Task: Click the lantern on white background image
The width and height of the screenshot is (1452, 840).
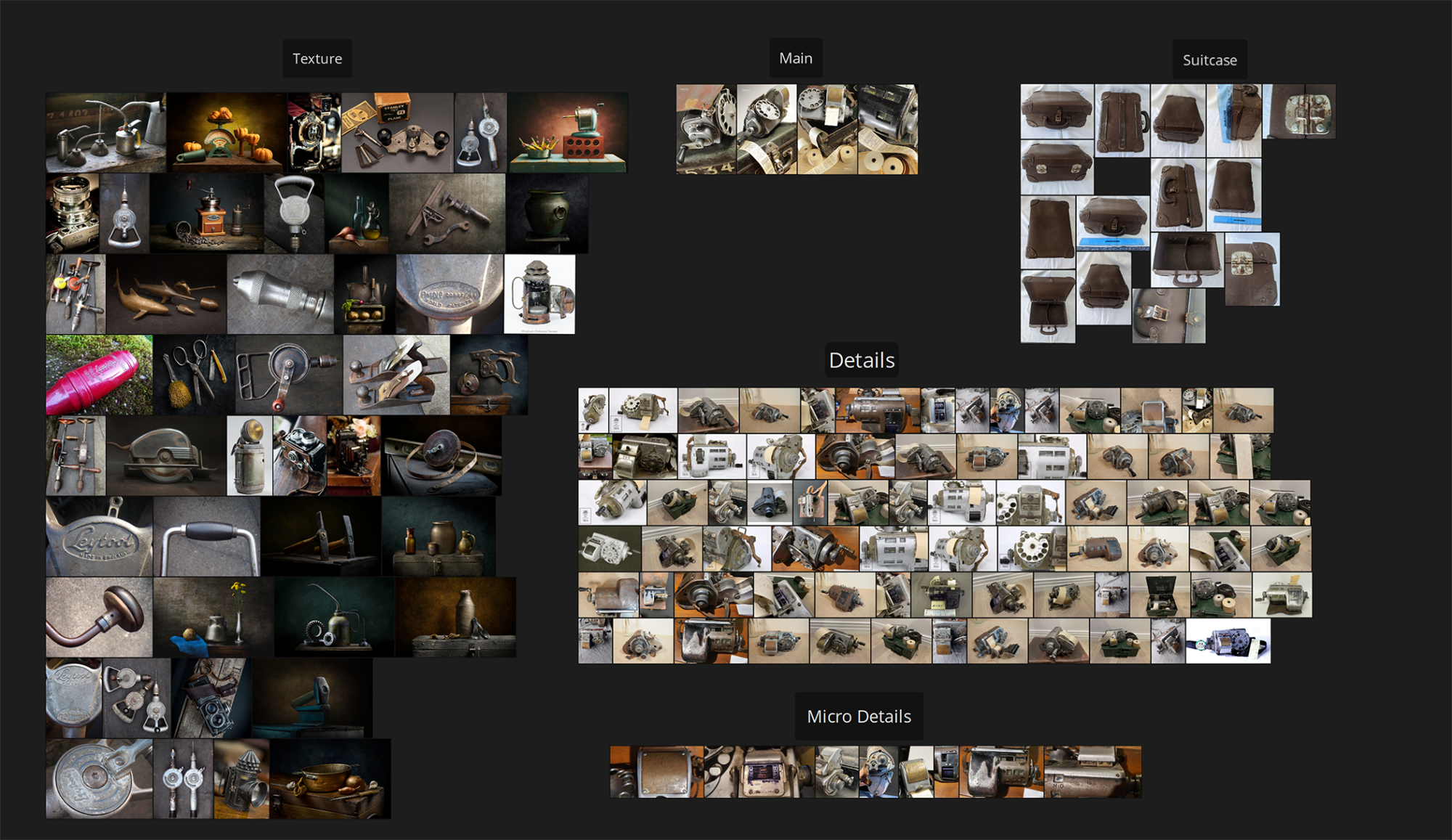Action: (x=539, y=294)
